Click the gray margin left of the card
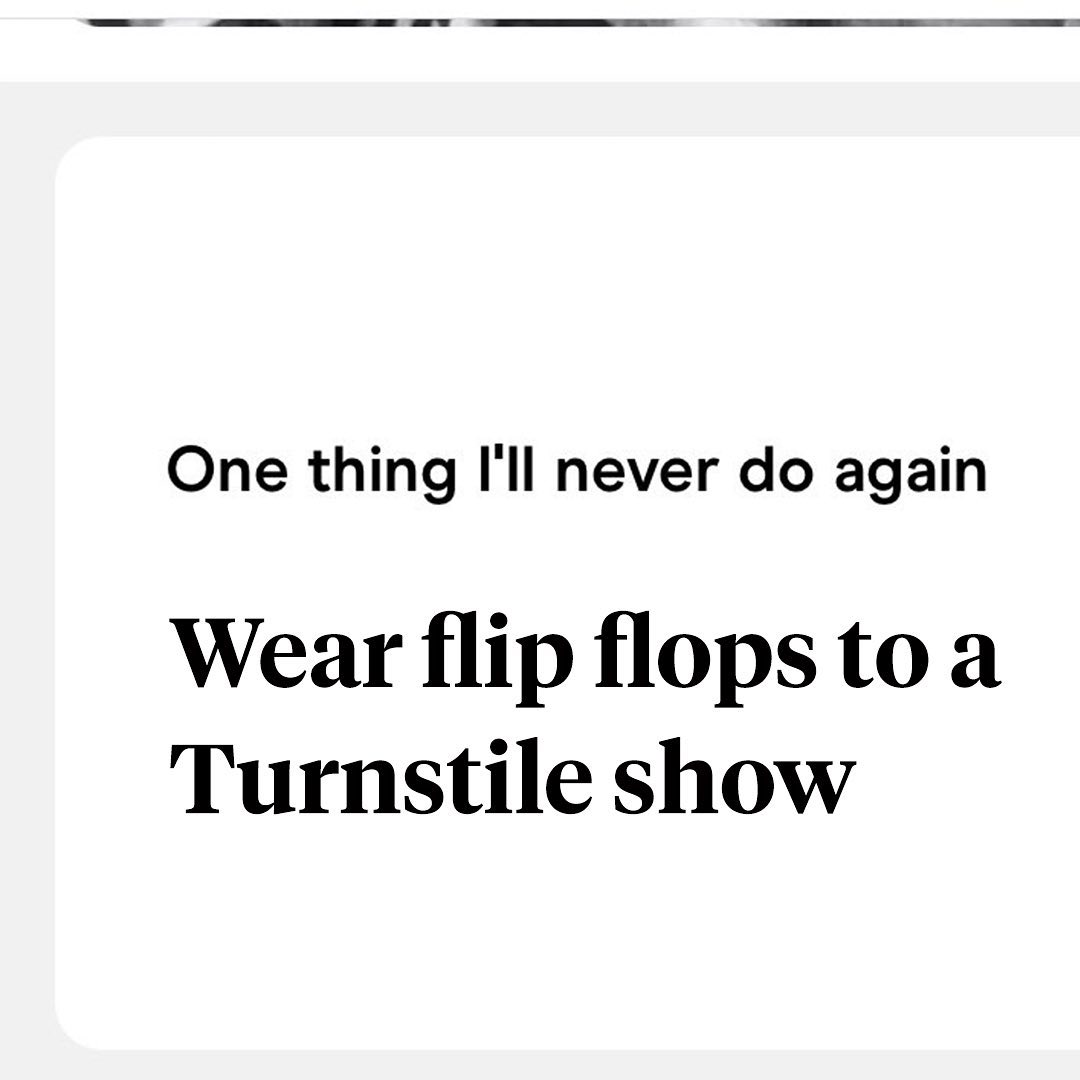1080x1080 pixels. (x=26, y=600)
